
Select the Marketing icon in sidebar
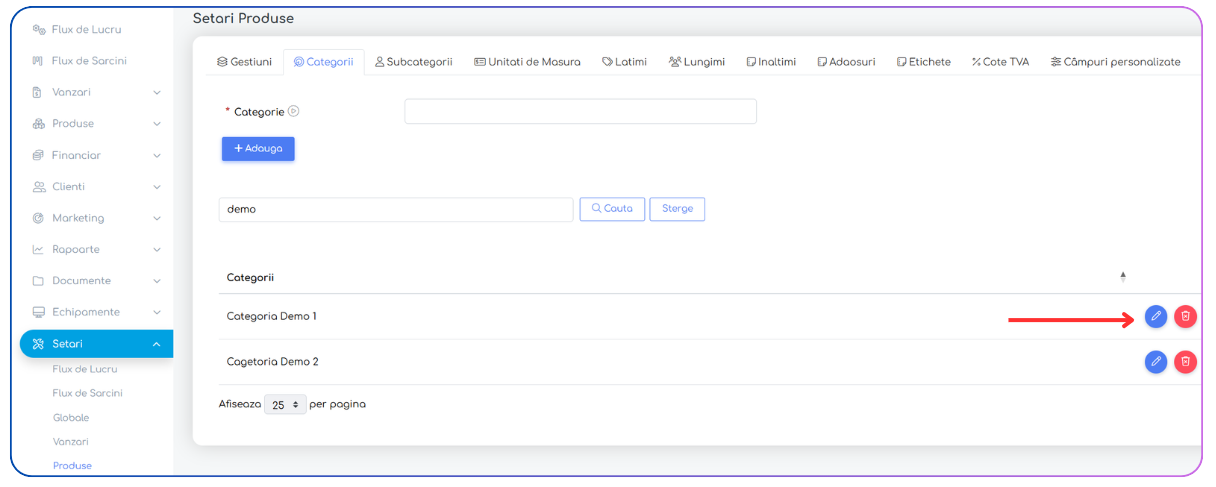(39, 218)
